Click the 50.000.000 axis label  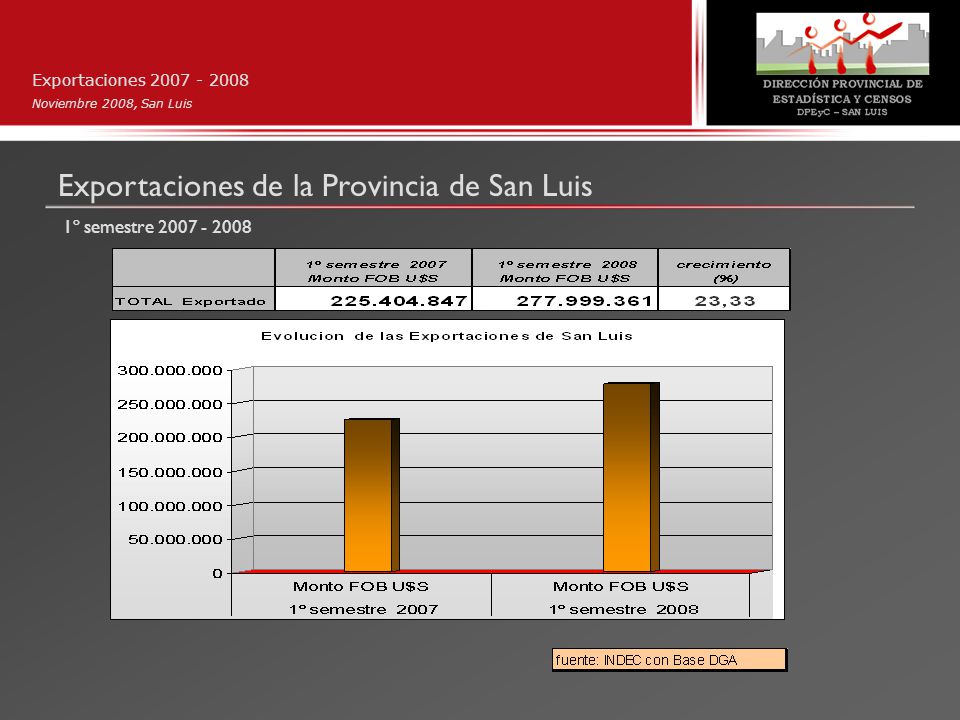pos(175,539)
